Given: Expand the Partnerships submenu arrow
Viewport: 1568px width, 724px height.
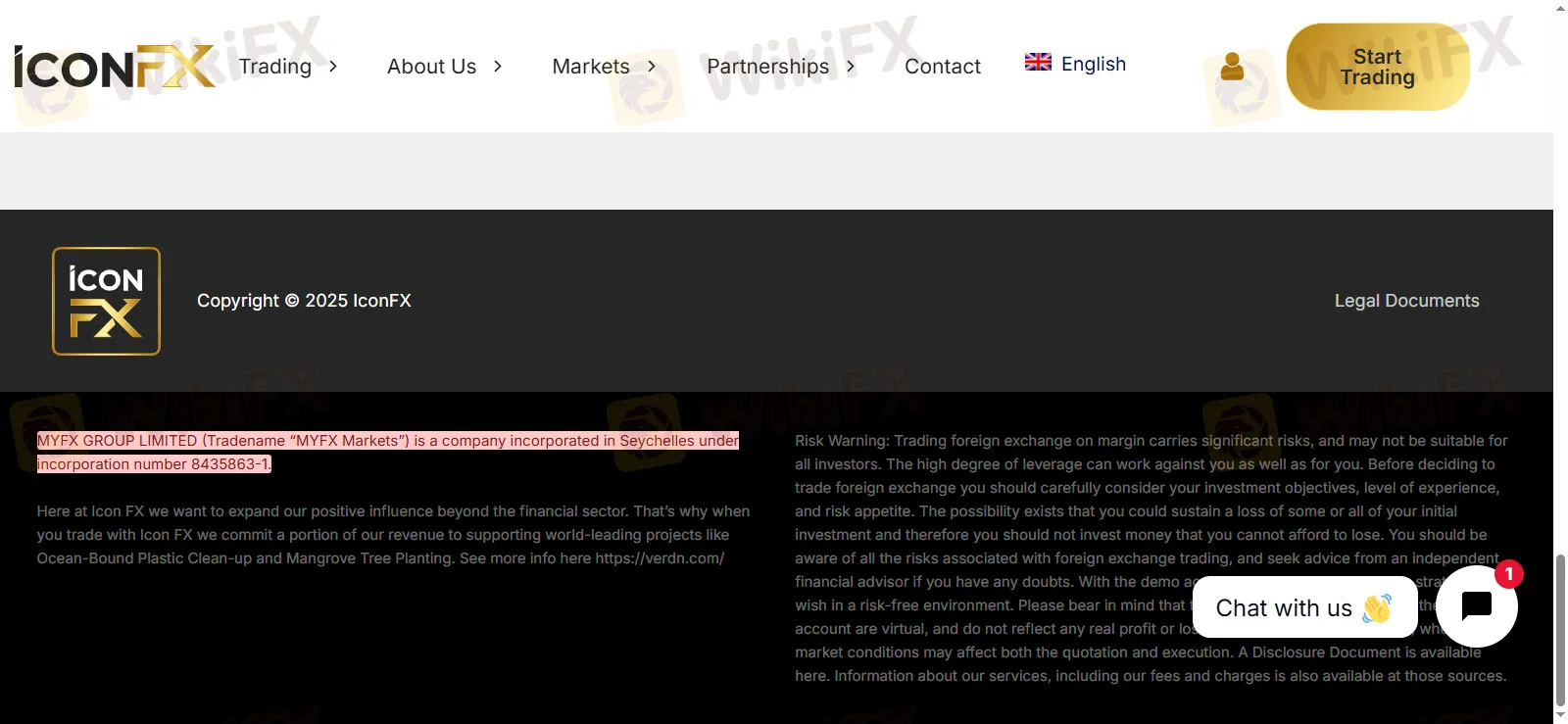Looking at the screenshot, I should pos(851,67).
